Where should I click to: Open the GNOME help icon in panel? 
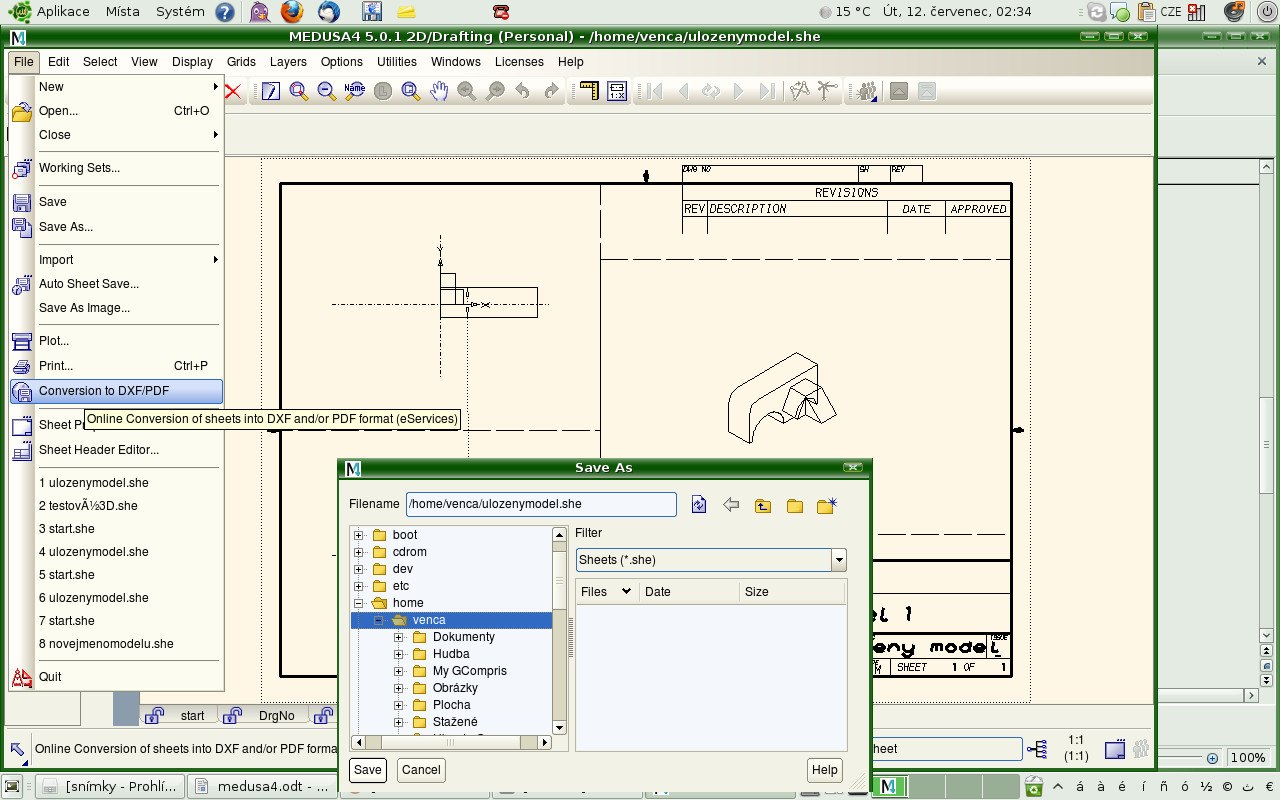coord(226,12)
